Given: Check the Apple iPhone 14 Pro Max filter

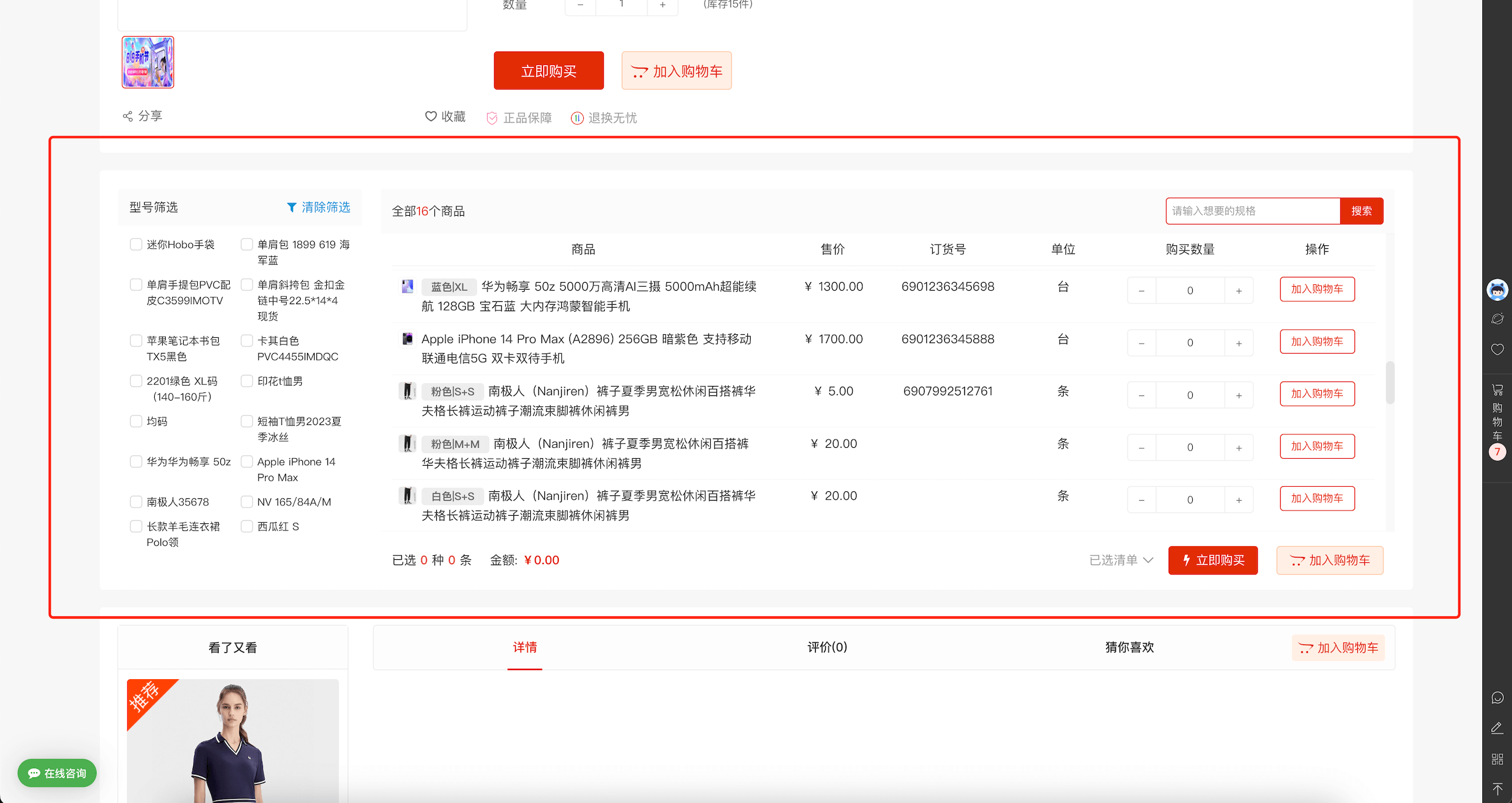Looking at the screenshot, I should click(x=247, y=461).
